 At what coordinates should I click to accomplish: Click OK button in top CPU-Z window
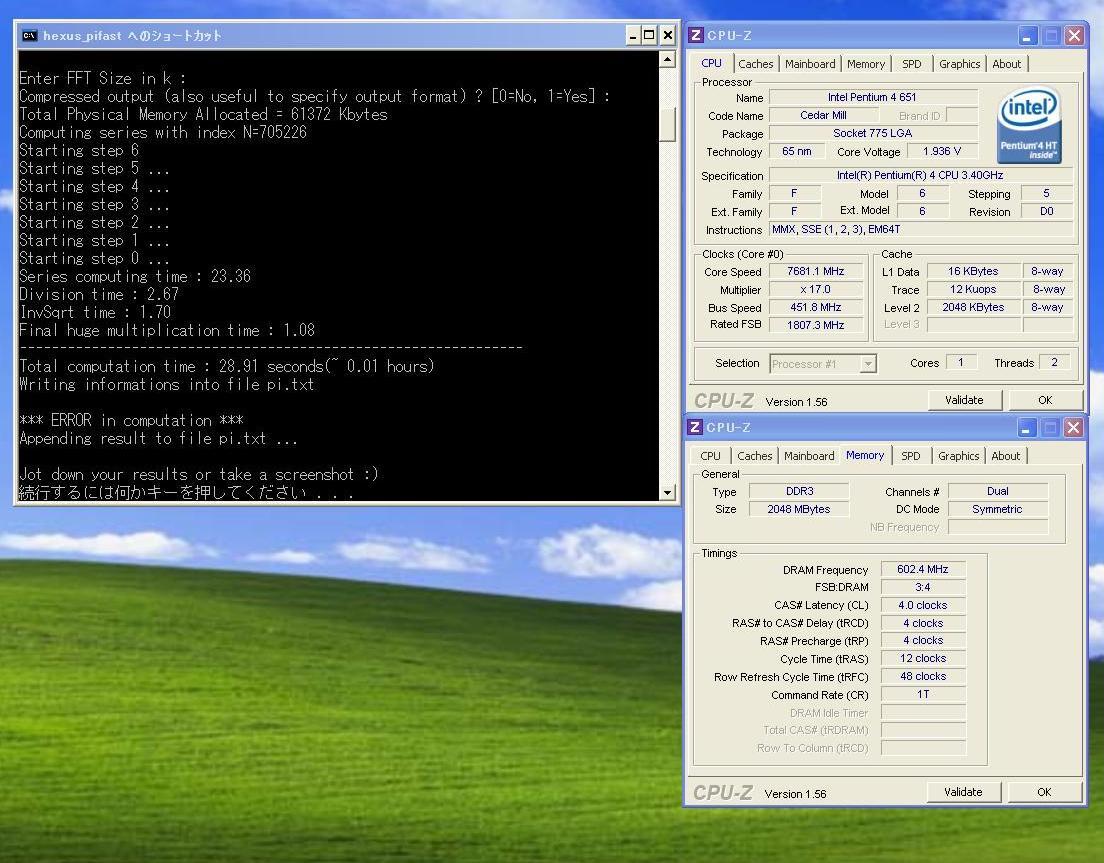(x=1046, y=400)
